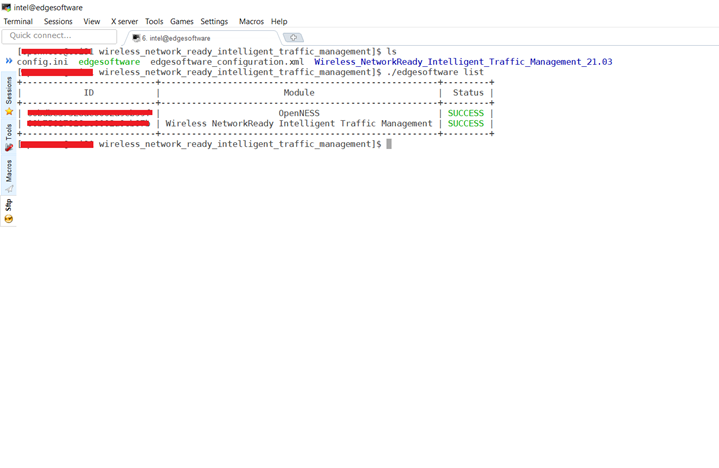Click the Tools knife icon
719x468 pixels.
[x=9, y=147]
